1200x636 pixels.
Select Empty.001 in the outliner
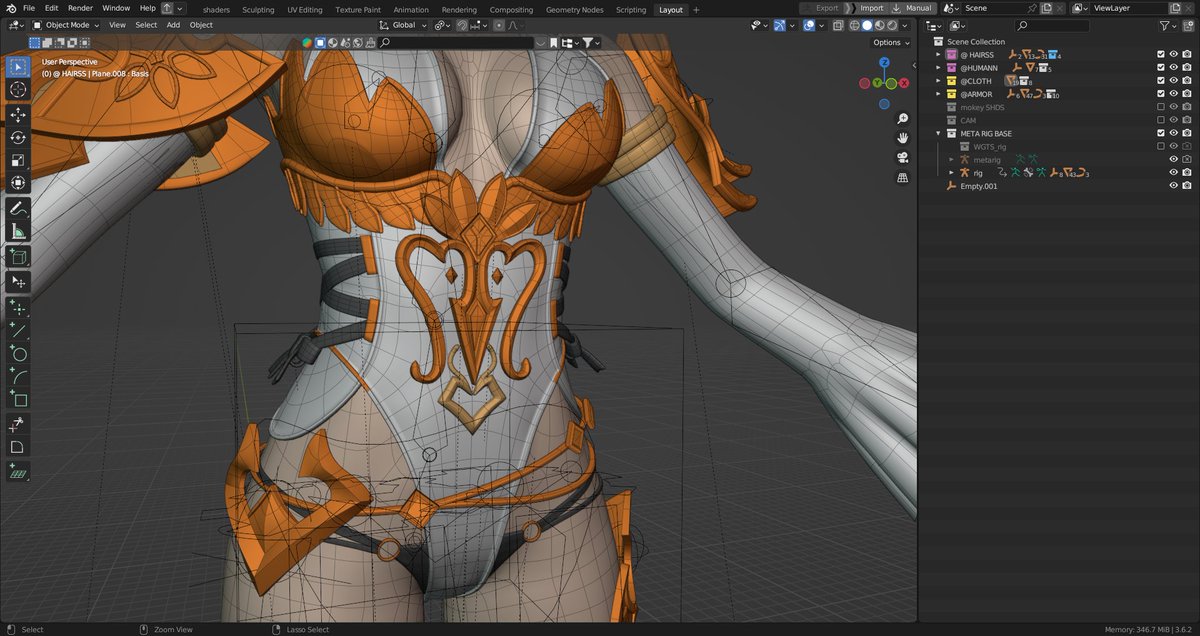tap(979, 186)
